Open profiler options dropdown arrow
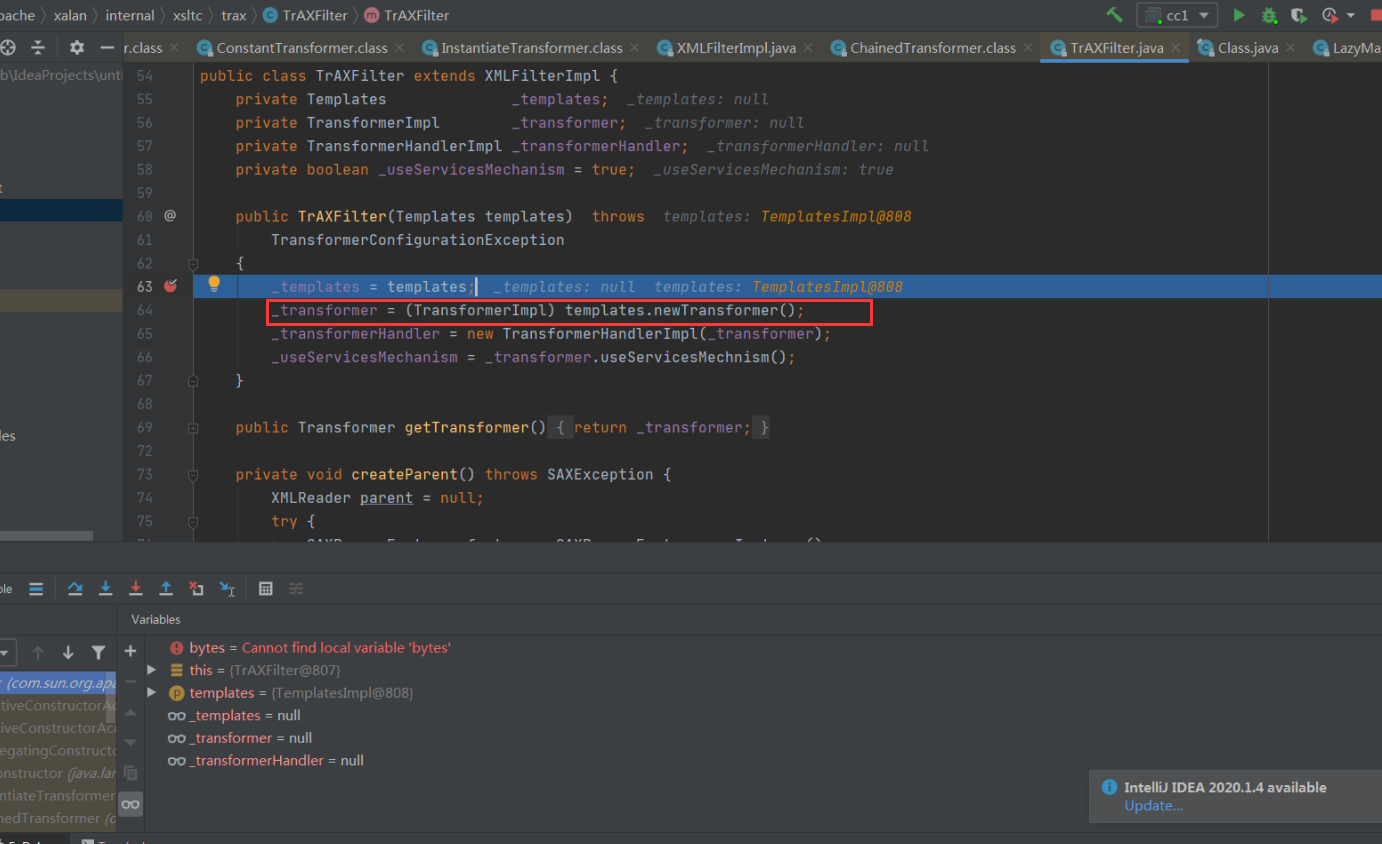Screen dimensions: 1382x844 [1350, 15]
